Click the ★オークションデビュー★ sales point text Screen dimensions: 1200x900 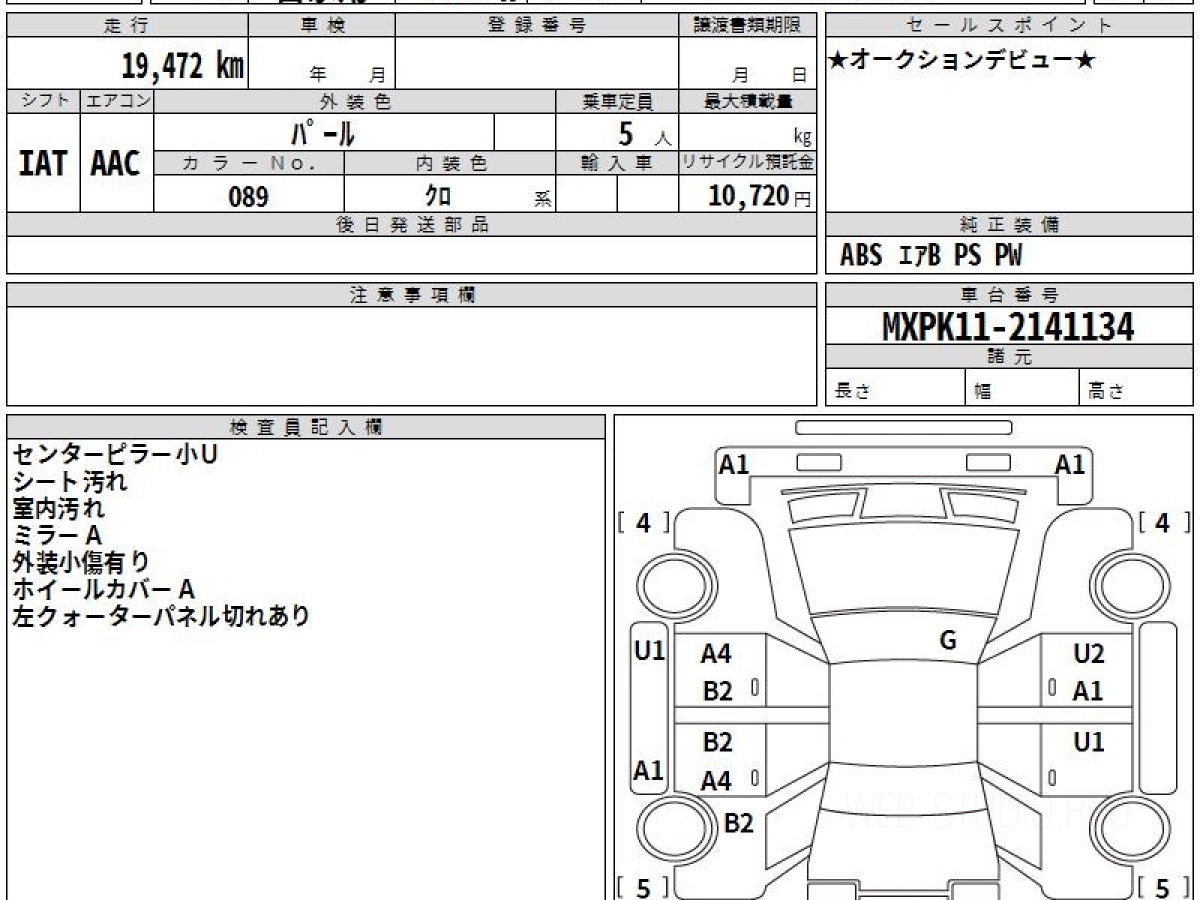pos(962,61)
